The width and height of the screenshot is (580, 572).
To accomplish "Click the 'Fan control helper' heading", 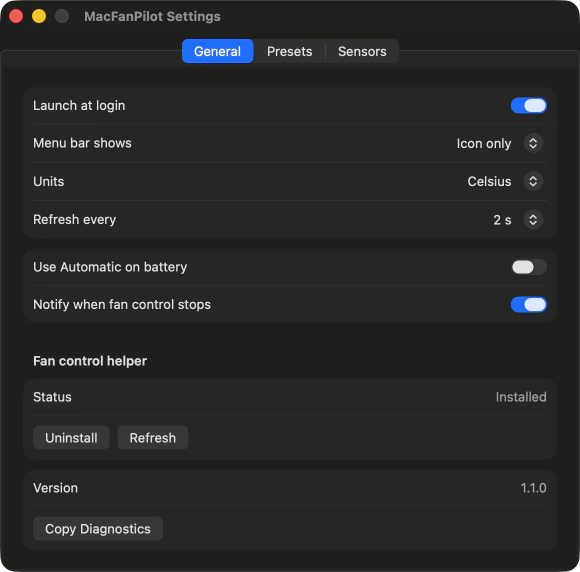I will click(90, 361).
